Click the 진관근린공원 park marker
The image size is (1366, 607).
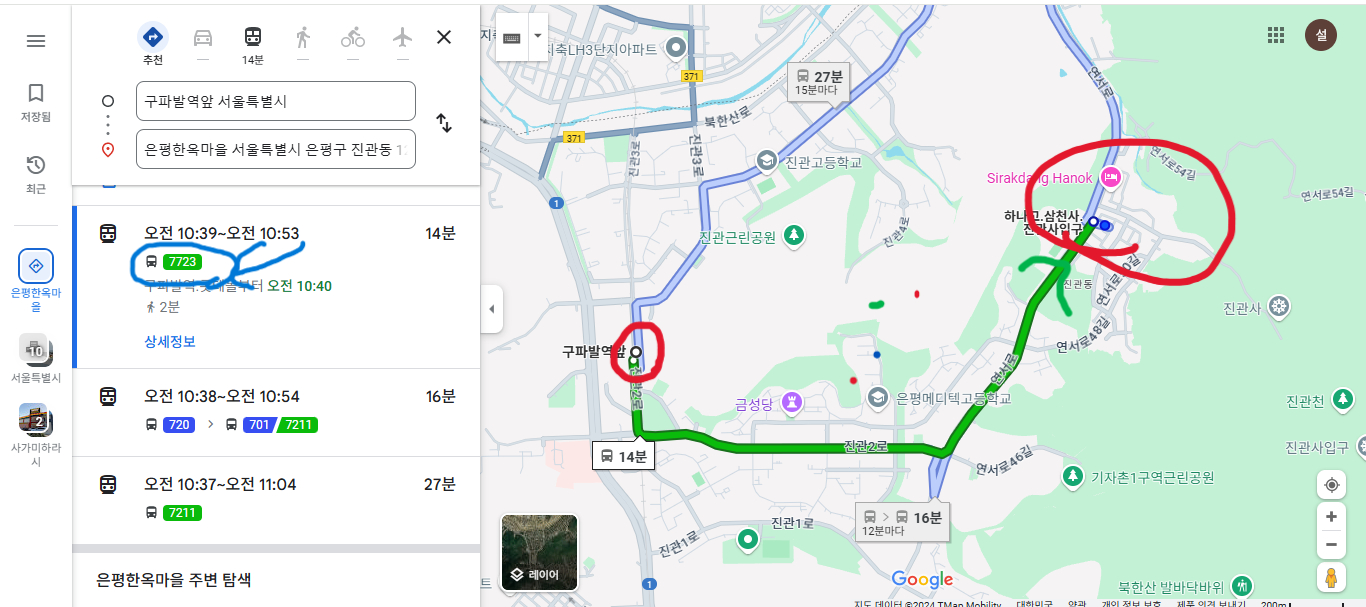[x=794, y=236]
